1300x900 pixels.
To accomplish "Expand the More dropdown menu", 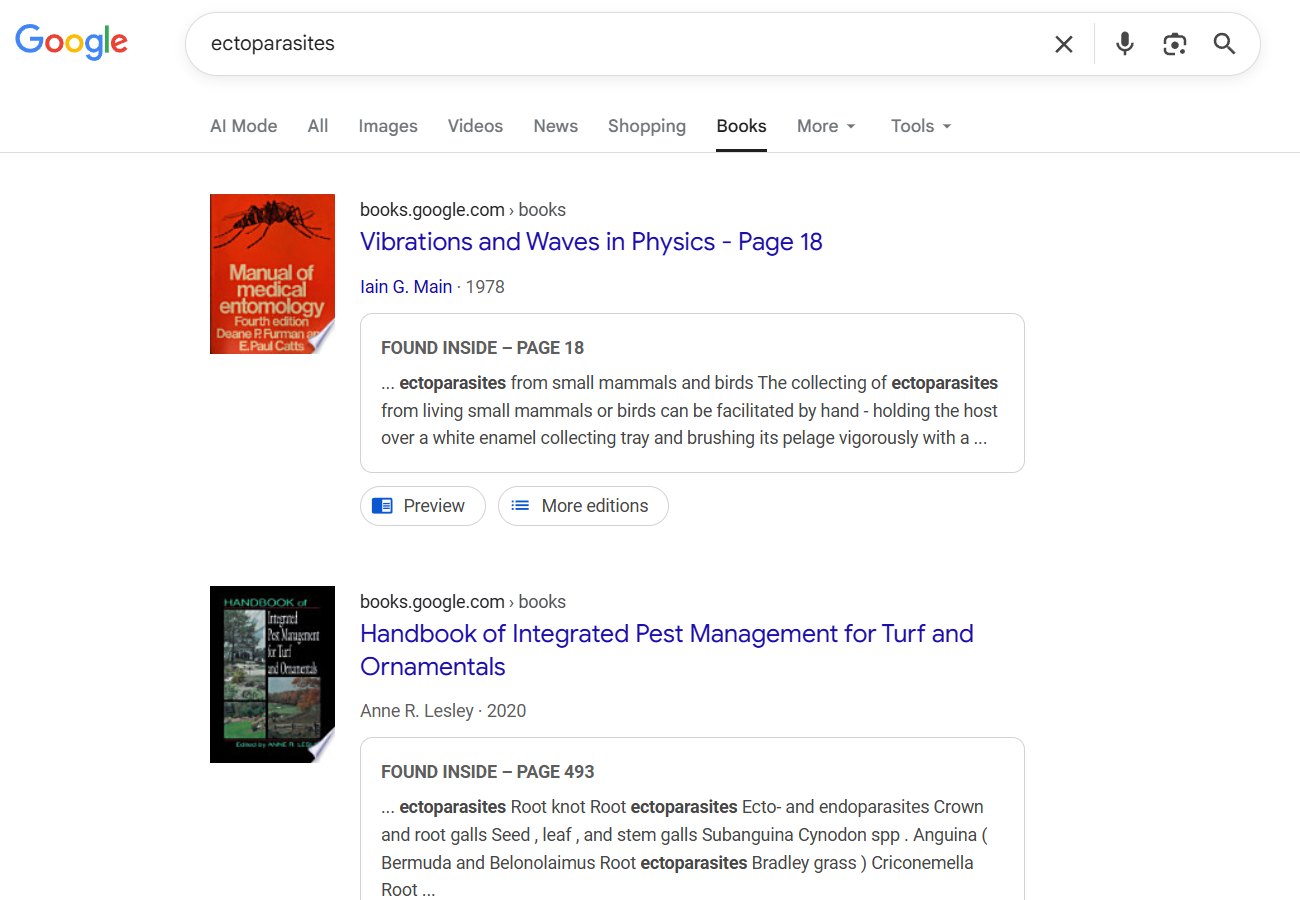I will [826, 126].
